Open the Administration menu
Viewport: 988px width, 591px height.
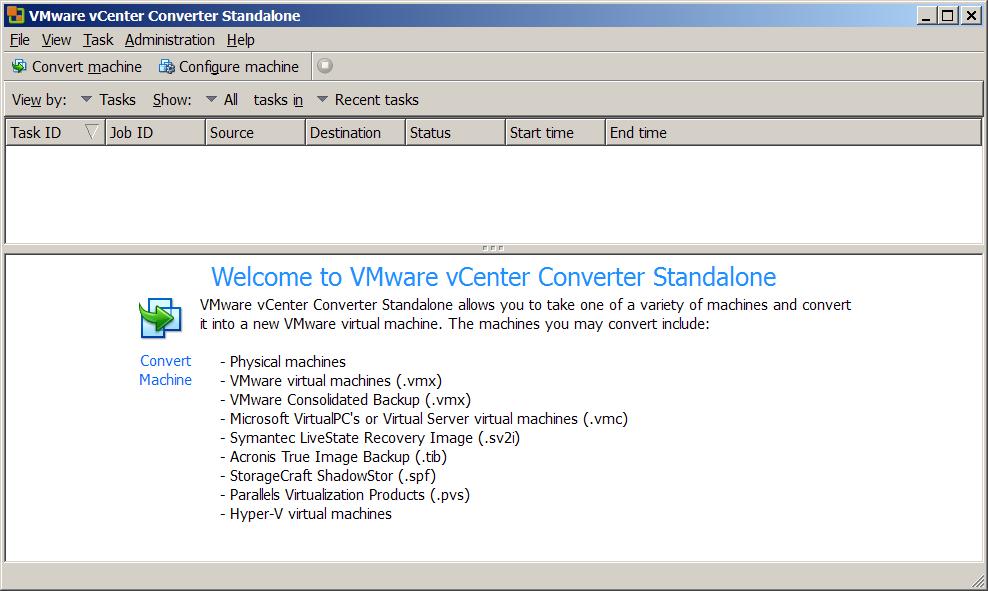click(169, 40)
